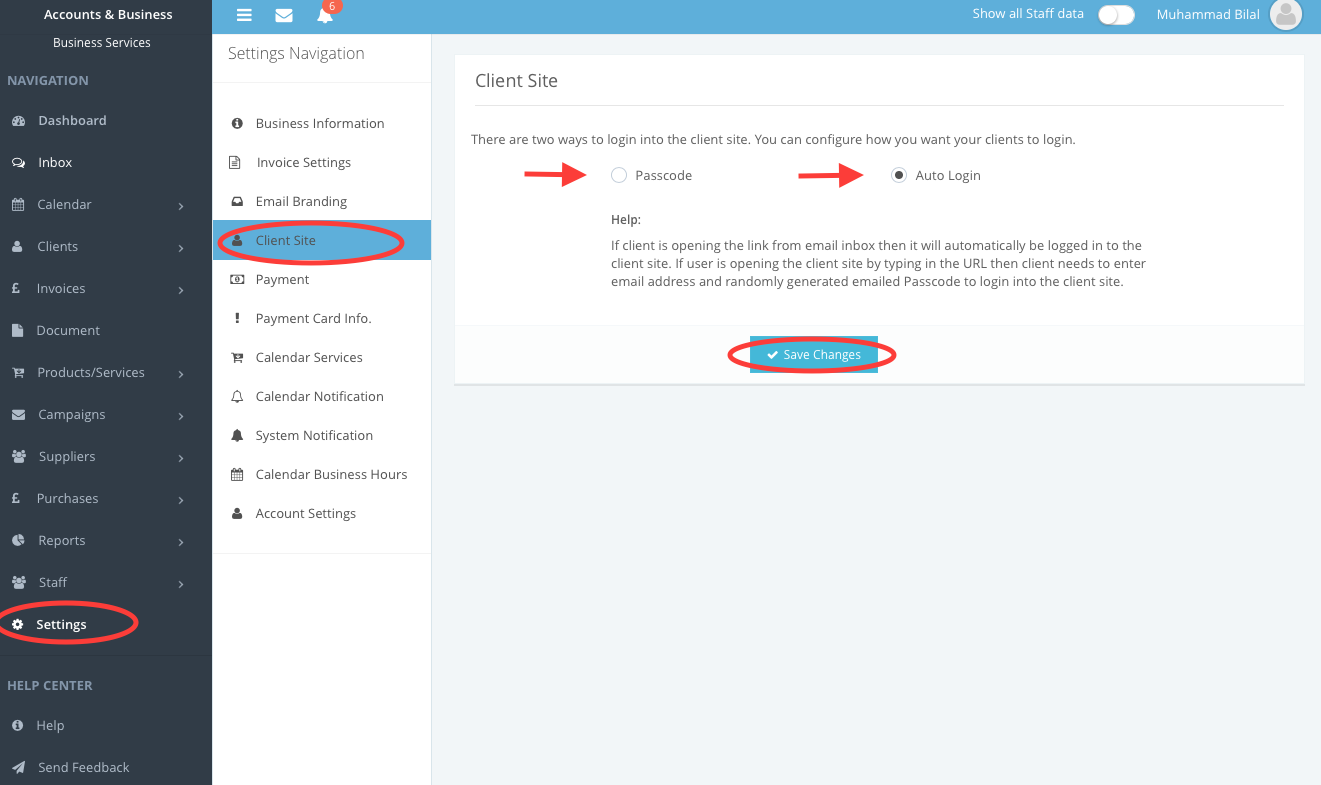Select the Auto Login radio option
Screen dimensions: 1321x785
click(x=899, y=176)
